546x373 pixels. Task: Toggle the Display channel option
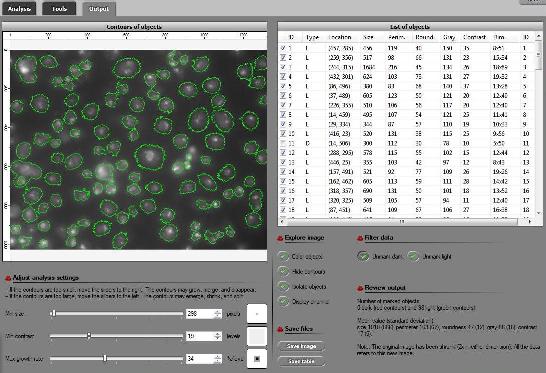[x=284, y=302]
